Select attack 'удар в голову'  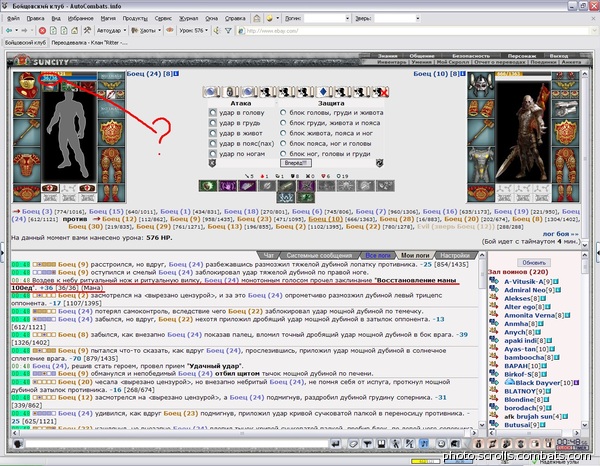(x=212, y=112)
